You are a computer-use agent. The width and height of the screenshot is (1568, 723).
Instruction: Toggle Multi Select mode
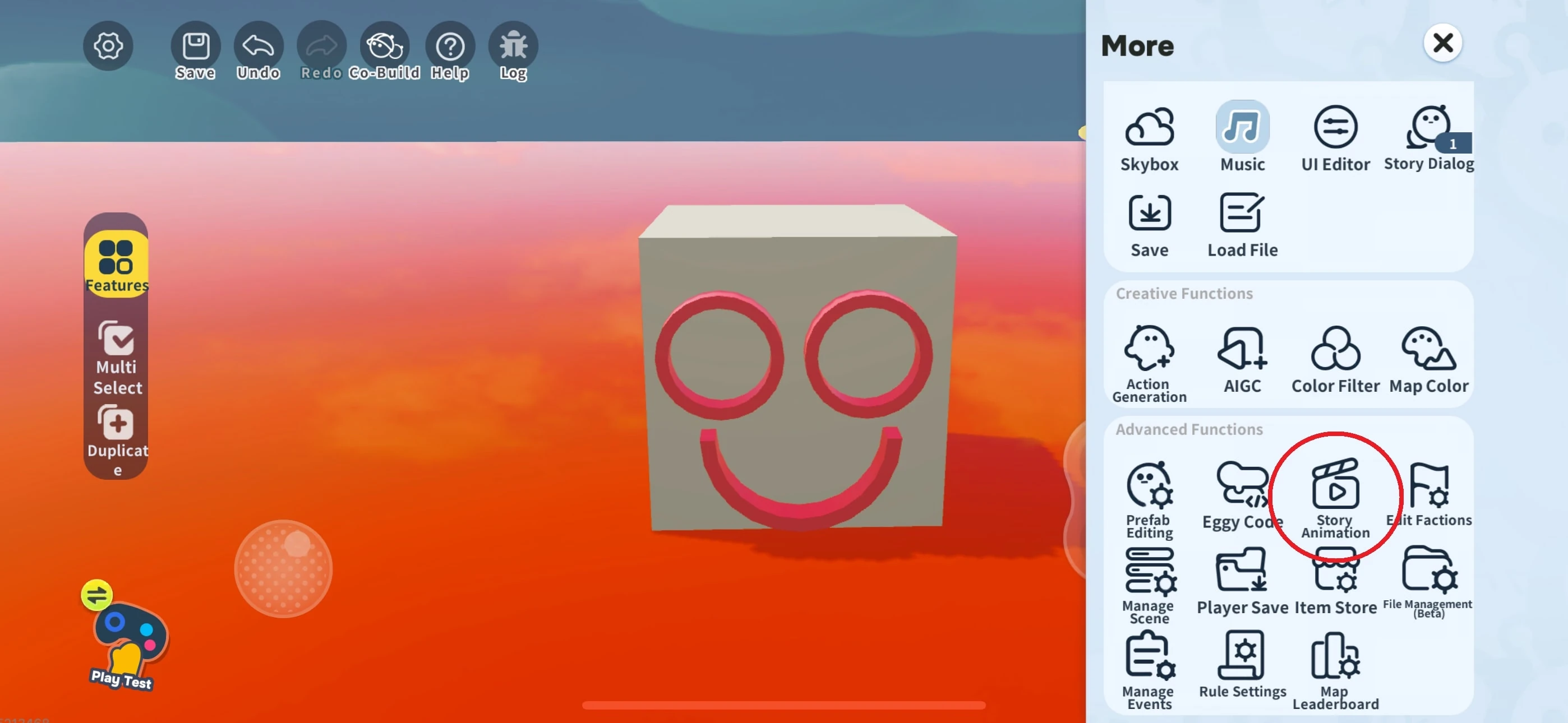117,358
